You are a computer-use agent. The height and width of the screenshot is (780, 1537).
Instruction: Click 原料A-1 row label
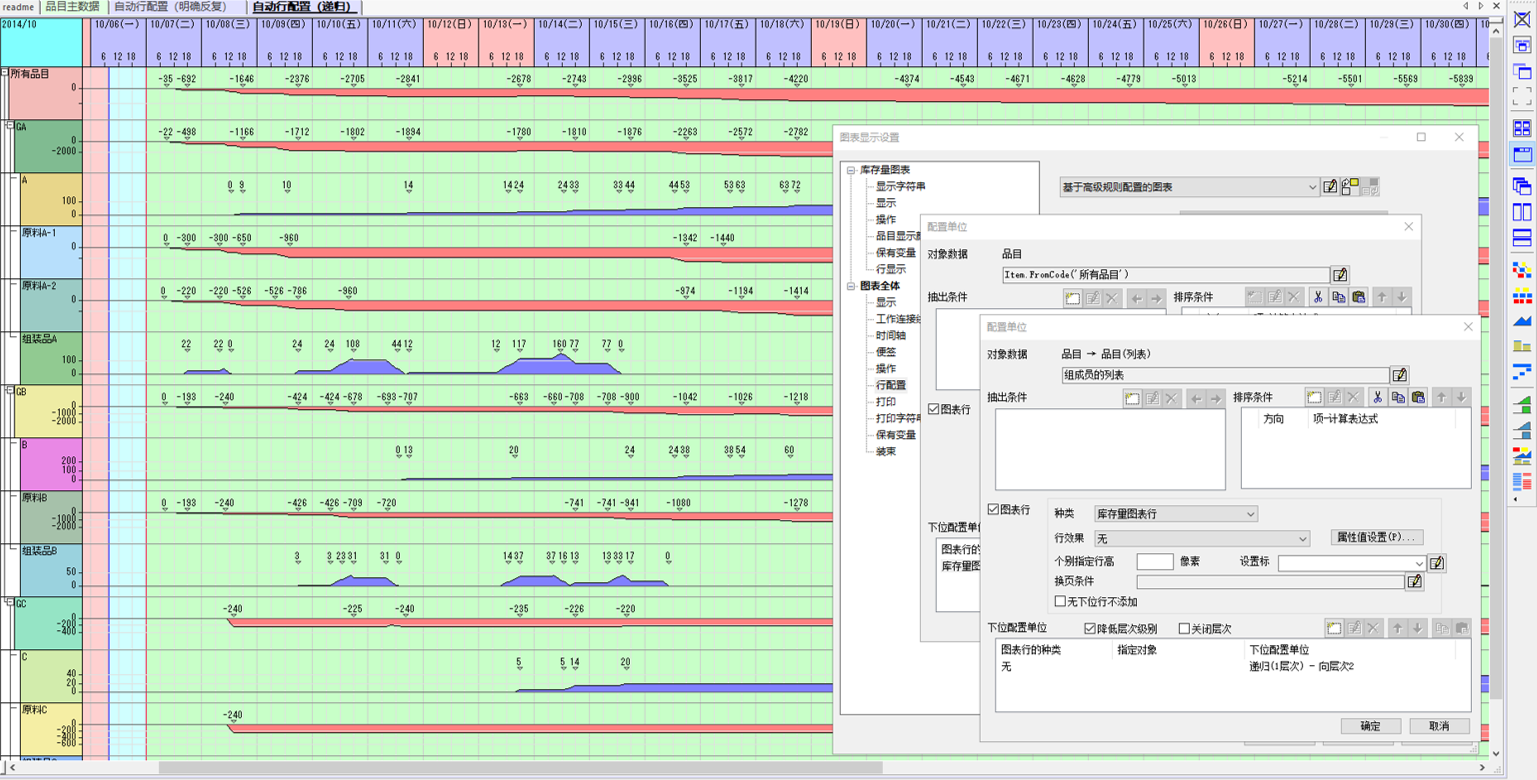pyautogui.click(x=39, y=232)
